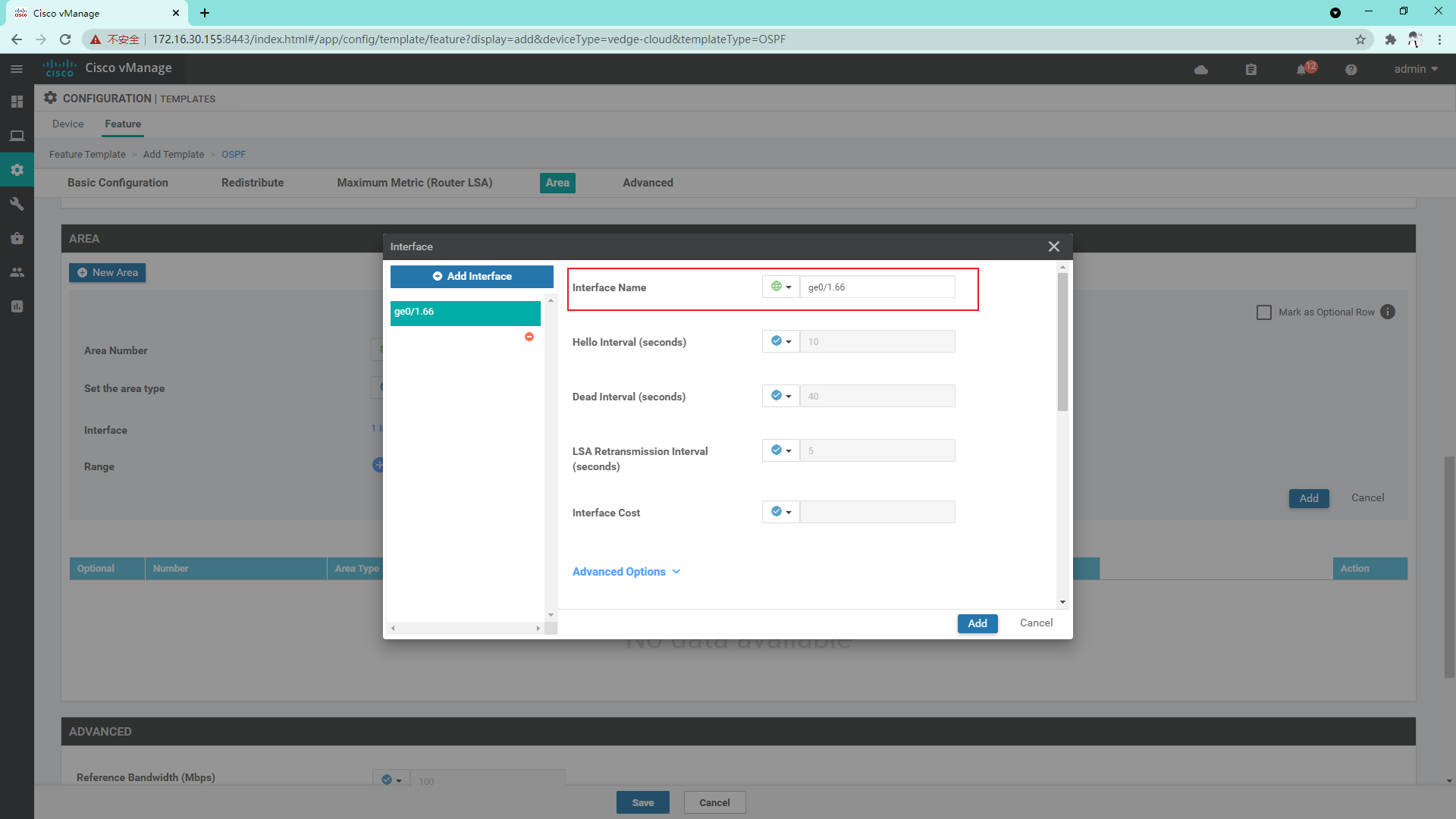Check the Mark as Optional Row checkbox
1456x819 pixels.
1264,312
